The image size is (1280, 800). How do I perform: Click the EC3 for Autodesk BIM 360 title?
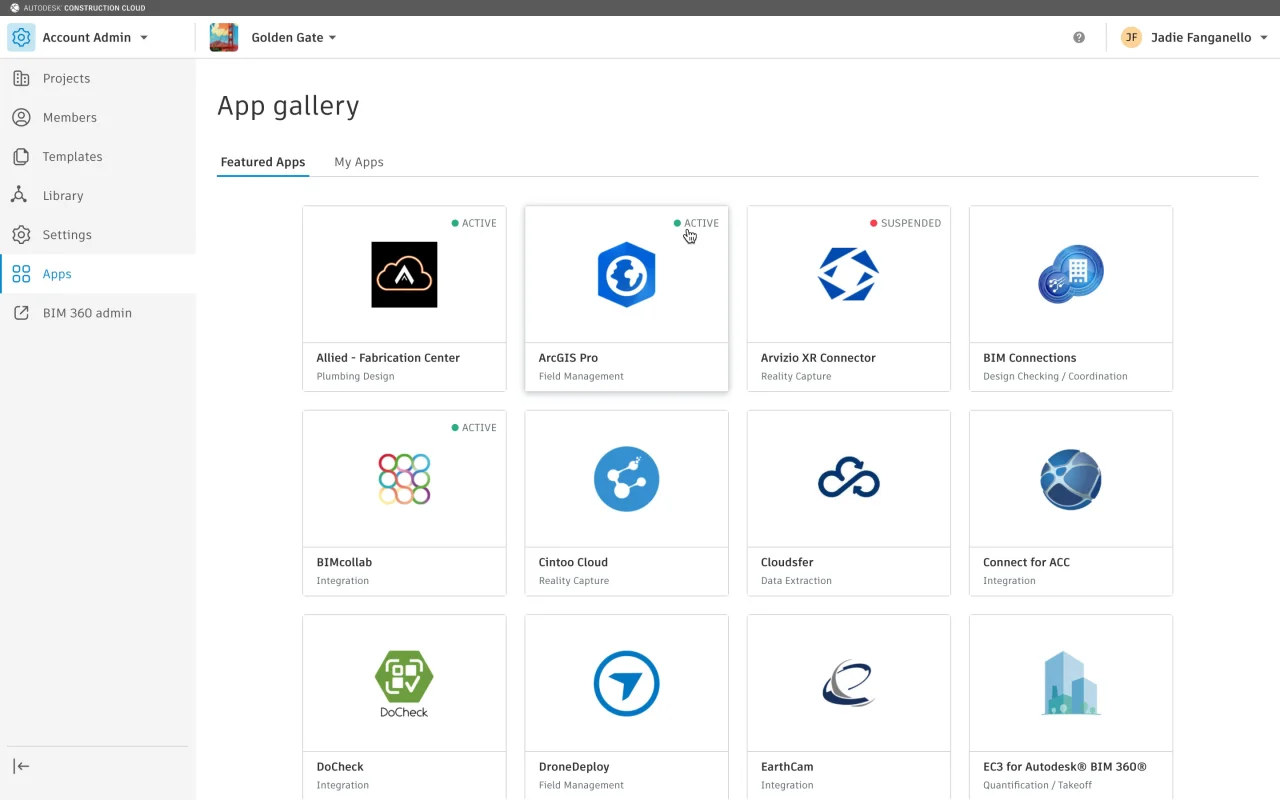tap(1065, 767)
